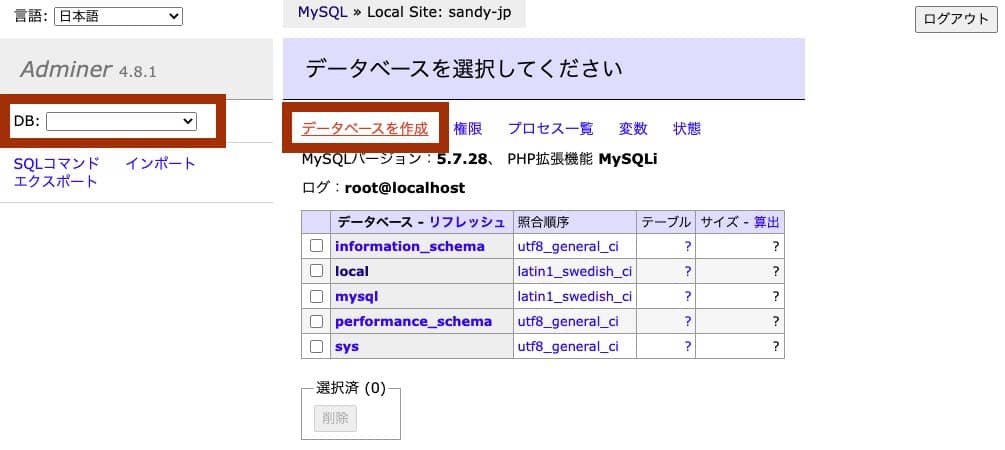This screenshot has width=1005, height=450.
Task: Check the sys database checkbox
Action: (x=316, y=346)
